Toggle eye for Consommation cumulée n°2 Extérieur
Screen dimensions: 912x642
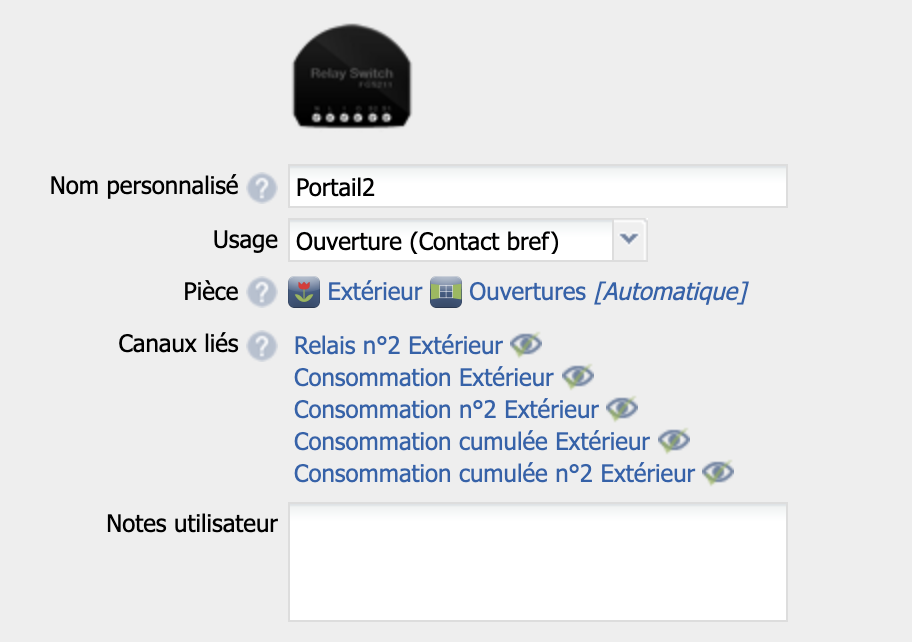[x=718, y=473]
